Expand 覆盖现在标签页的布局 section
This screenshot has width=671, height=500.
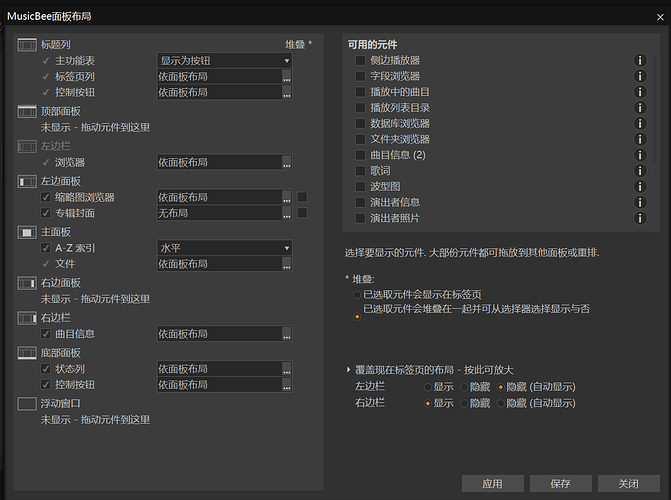348,369
